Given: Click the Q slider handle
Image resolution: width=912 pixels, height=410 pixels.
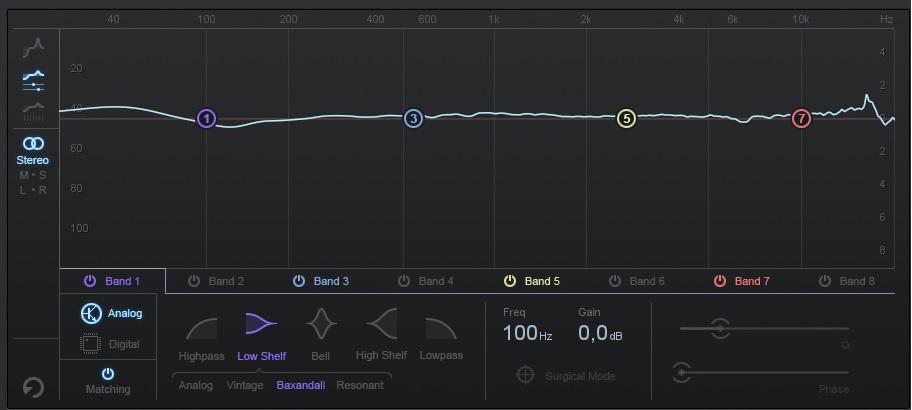Looking at the screenshot, I should click(x=720, y=327).
